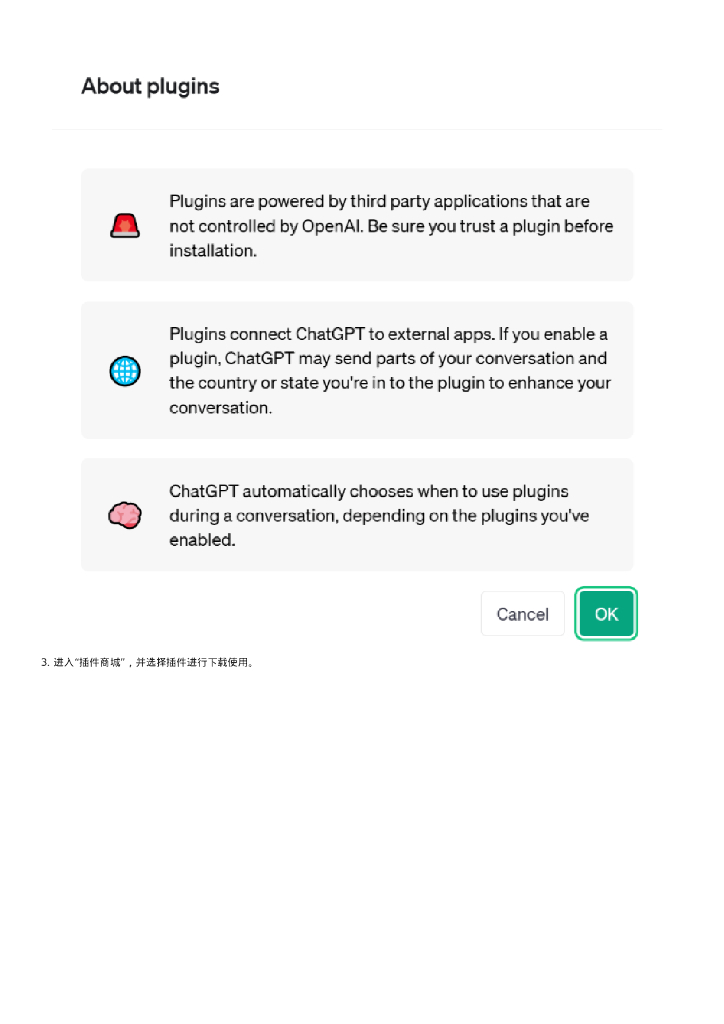Click the "ChatGPT automatically chooses when" line
The image size is (724, 1024).
[368, 491]
